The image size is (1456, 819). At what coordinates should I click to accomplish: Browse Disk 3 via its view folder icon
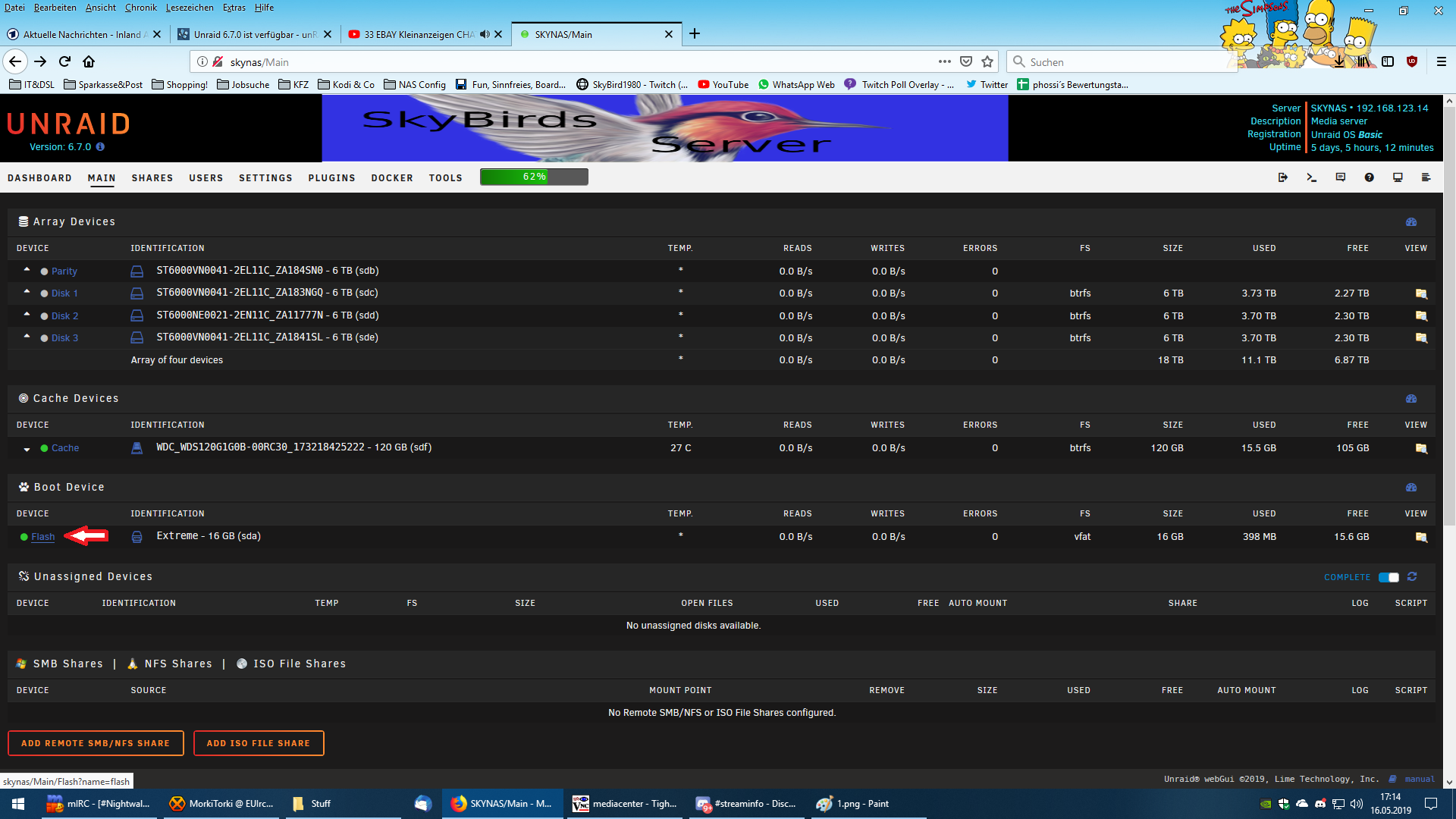point(1421,337)
